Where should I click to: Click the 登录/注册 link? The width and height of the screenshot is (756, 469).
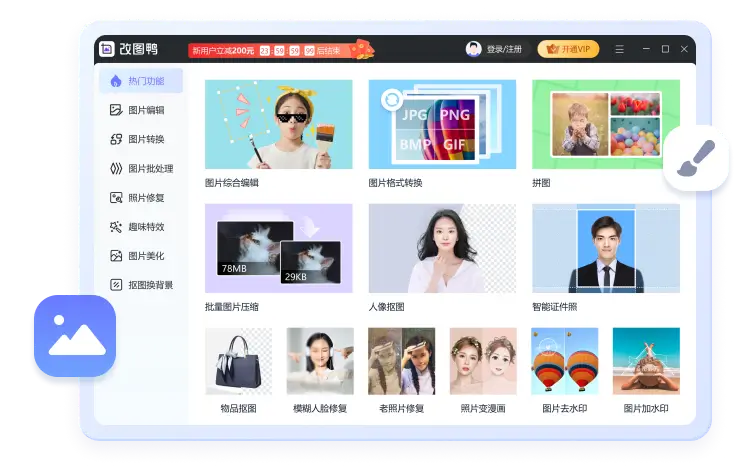504,49
